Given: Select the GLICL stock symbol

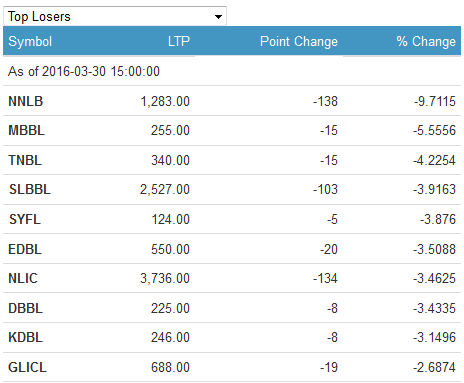Looking at the screenshot, I should 27,367.
